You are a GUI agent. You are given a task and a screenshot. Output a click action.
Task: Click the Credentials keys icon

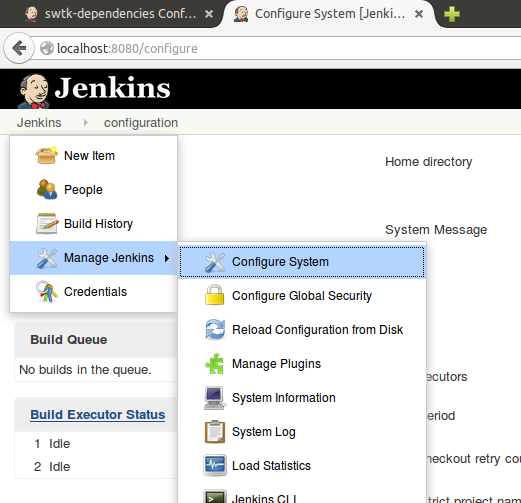46,292
